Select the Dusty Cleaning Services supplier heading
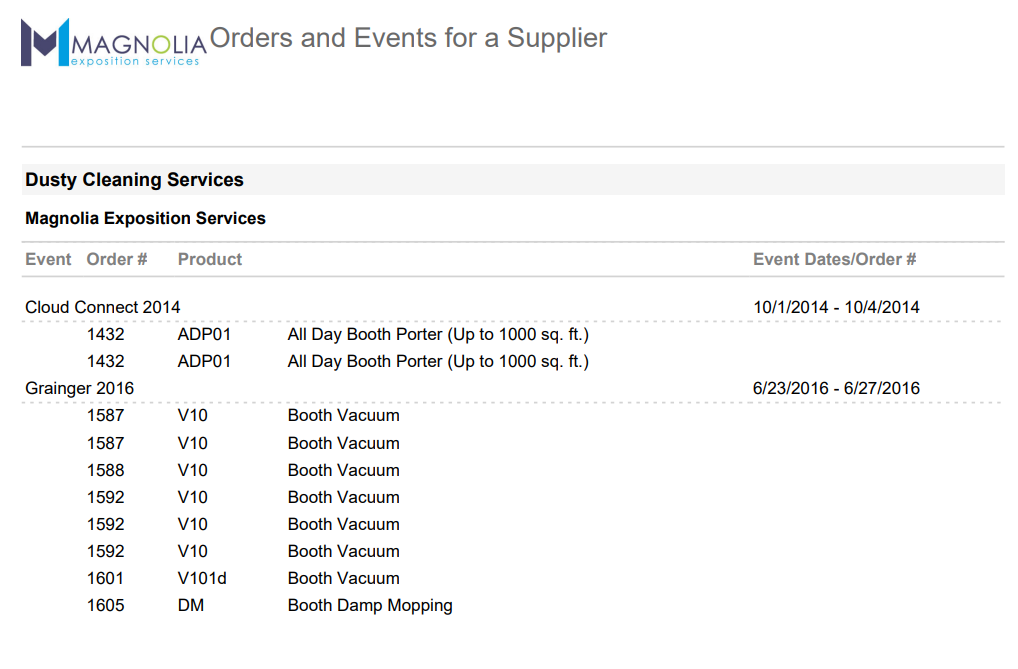Image resolution: width=1018 pixels, height=669 pixels. point(134,180)
